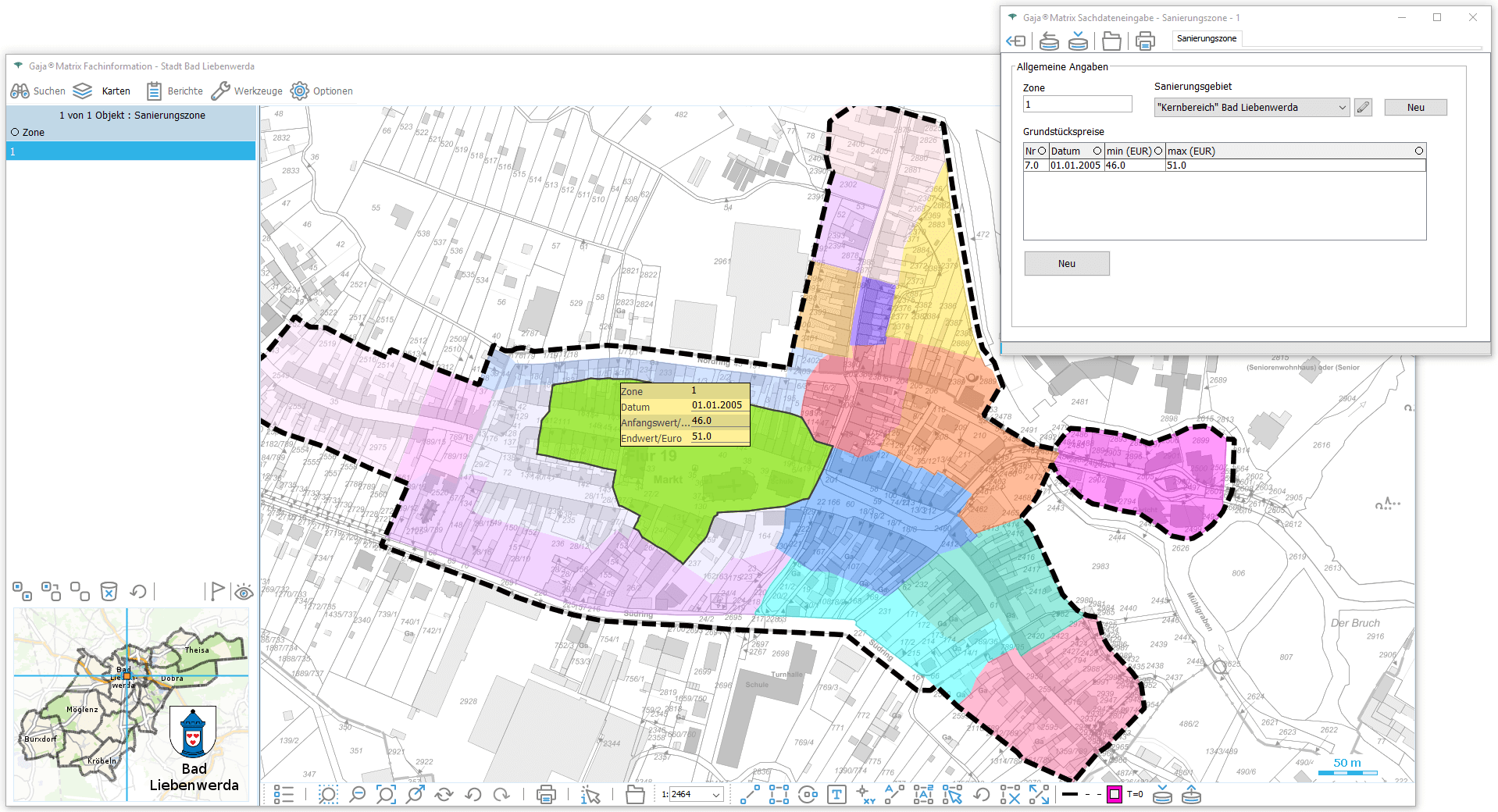Open the Karten menu
1498x812 pixels.
(x=102, y=91)
